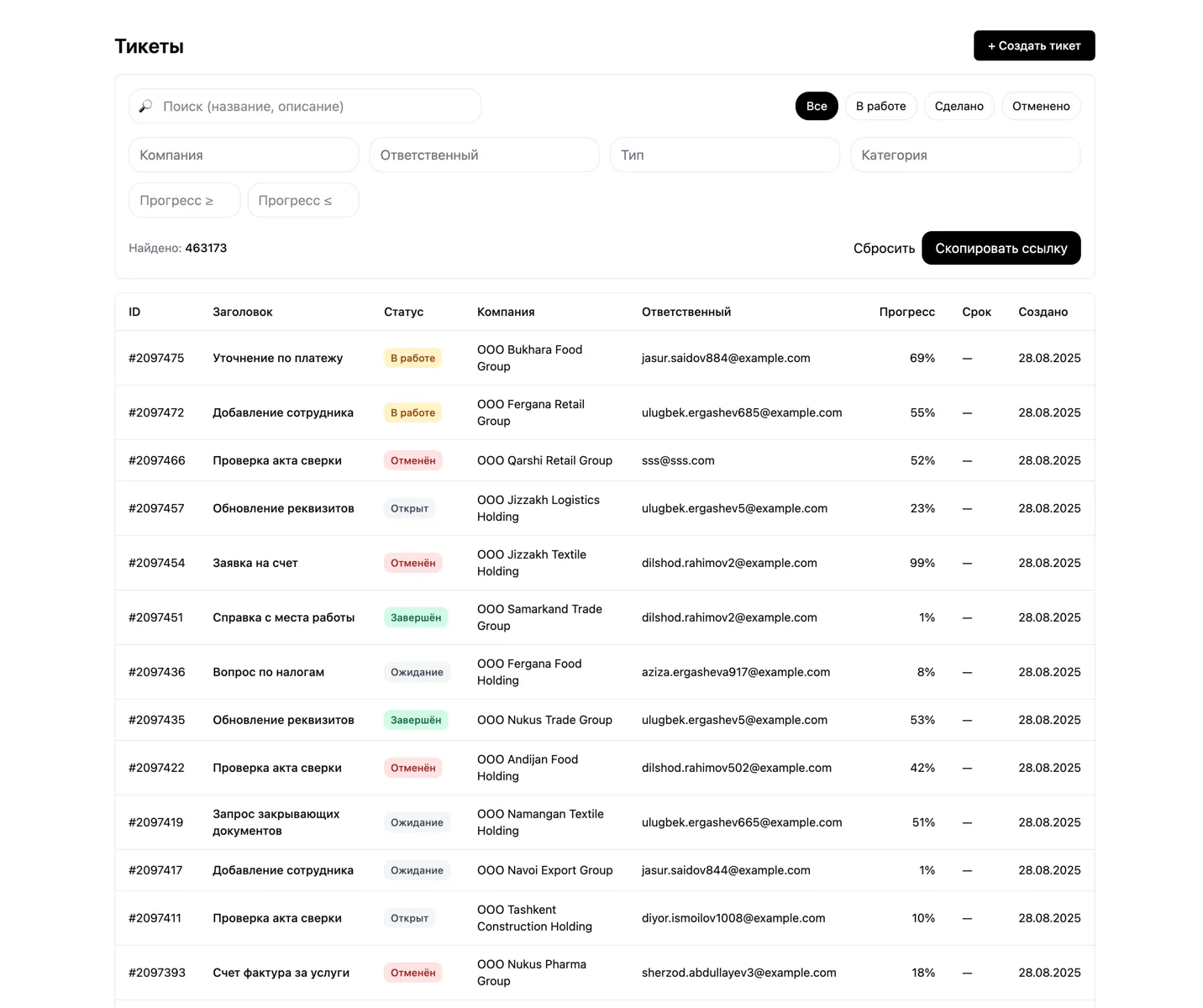The width and height of the screenshot is (1203, 1008).
Task: Open the 'Компания' filter field
Action: pos(244,155)
